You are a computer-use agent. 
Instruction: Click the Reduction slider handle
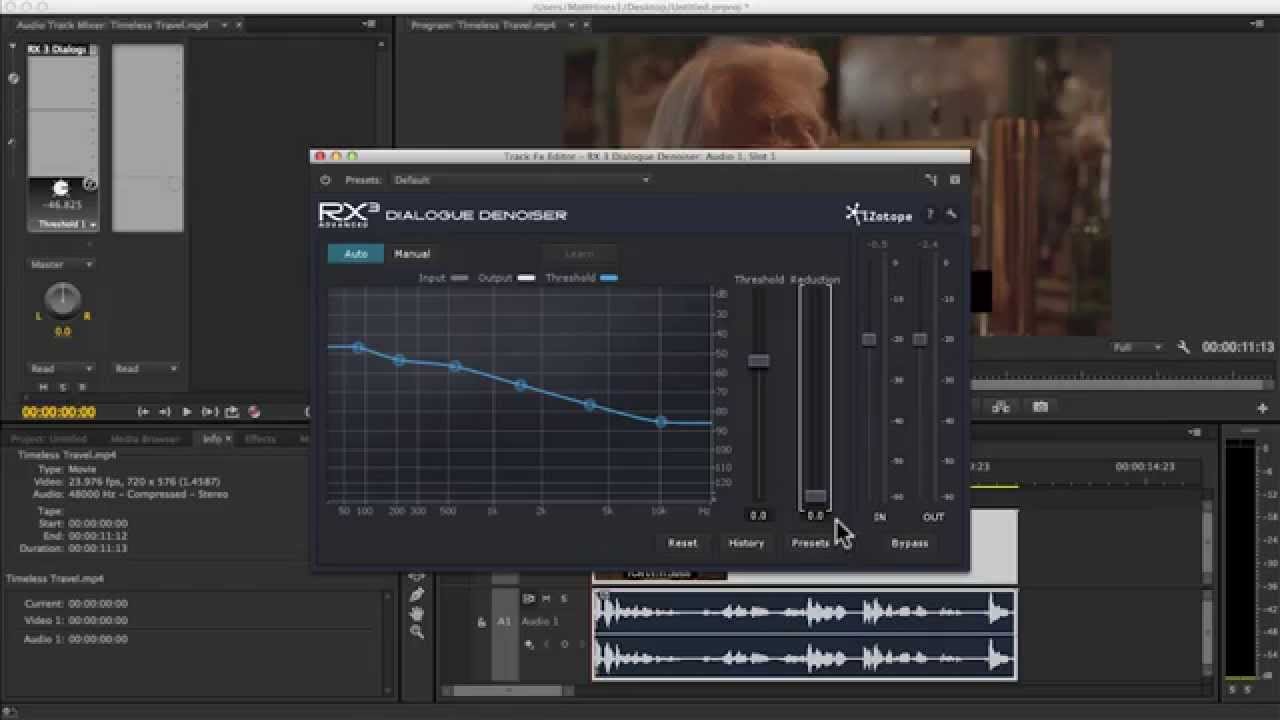pyautogui.click(x=815, y=496)
